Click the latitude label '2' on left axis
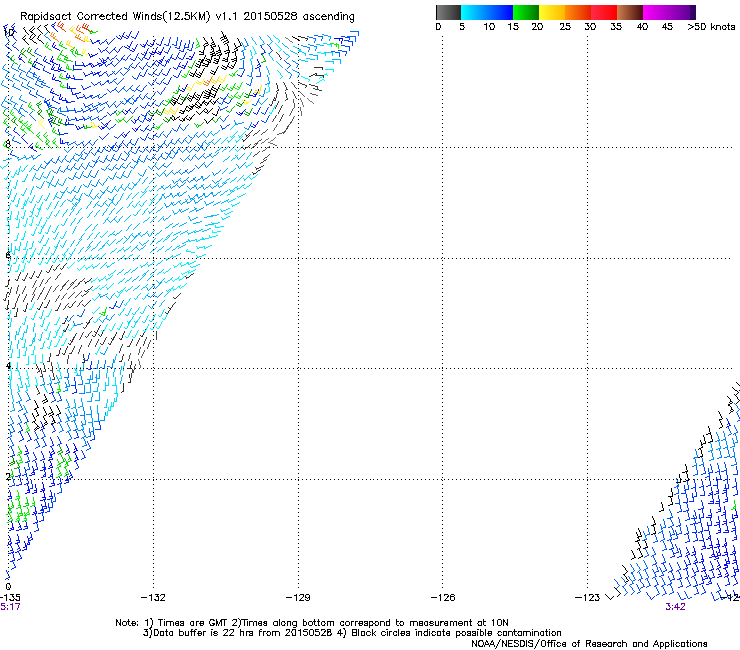 [x=8, y=476]
